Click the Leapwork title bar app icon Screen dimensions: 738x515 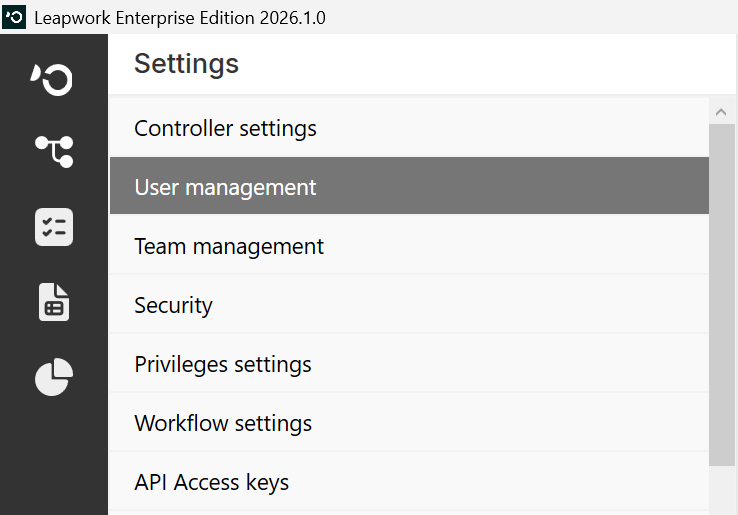[x=14, y=17]
